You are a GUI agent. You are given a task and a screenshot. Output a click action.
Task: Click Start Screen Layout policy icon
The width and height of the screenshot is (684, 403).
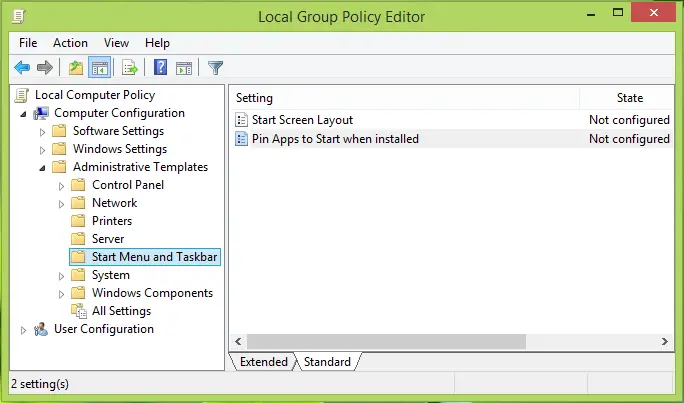click(241, 120)
